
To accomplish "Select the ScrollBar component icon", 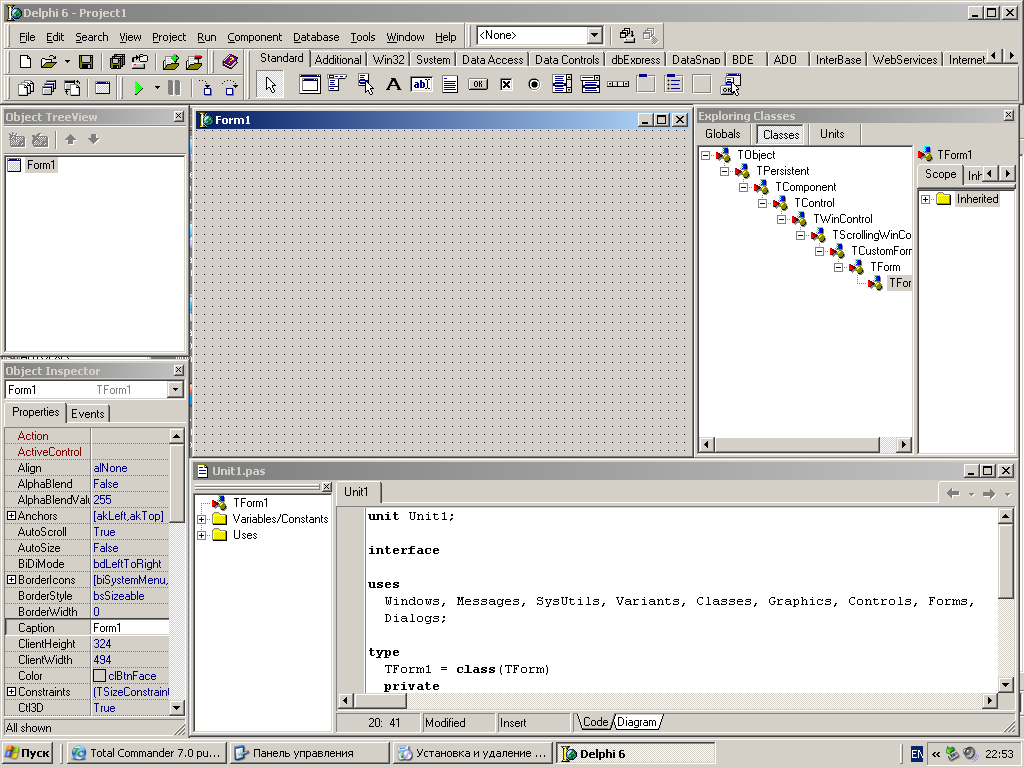I will coord(618,84).
